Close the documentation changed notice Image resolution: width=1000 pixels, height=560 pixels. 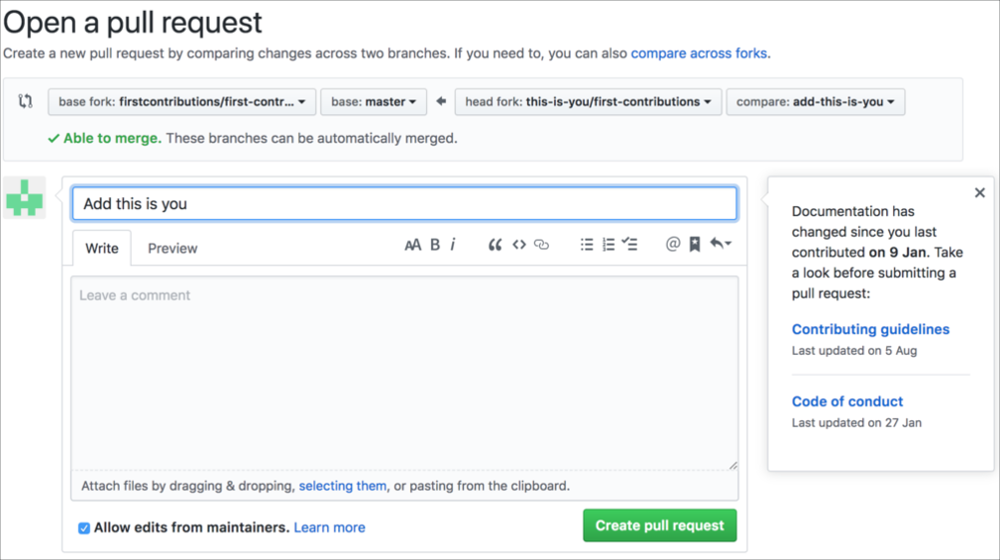[x=980, y=193]
